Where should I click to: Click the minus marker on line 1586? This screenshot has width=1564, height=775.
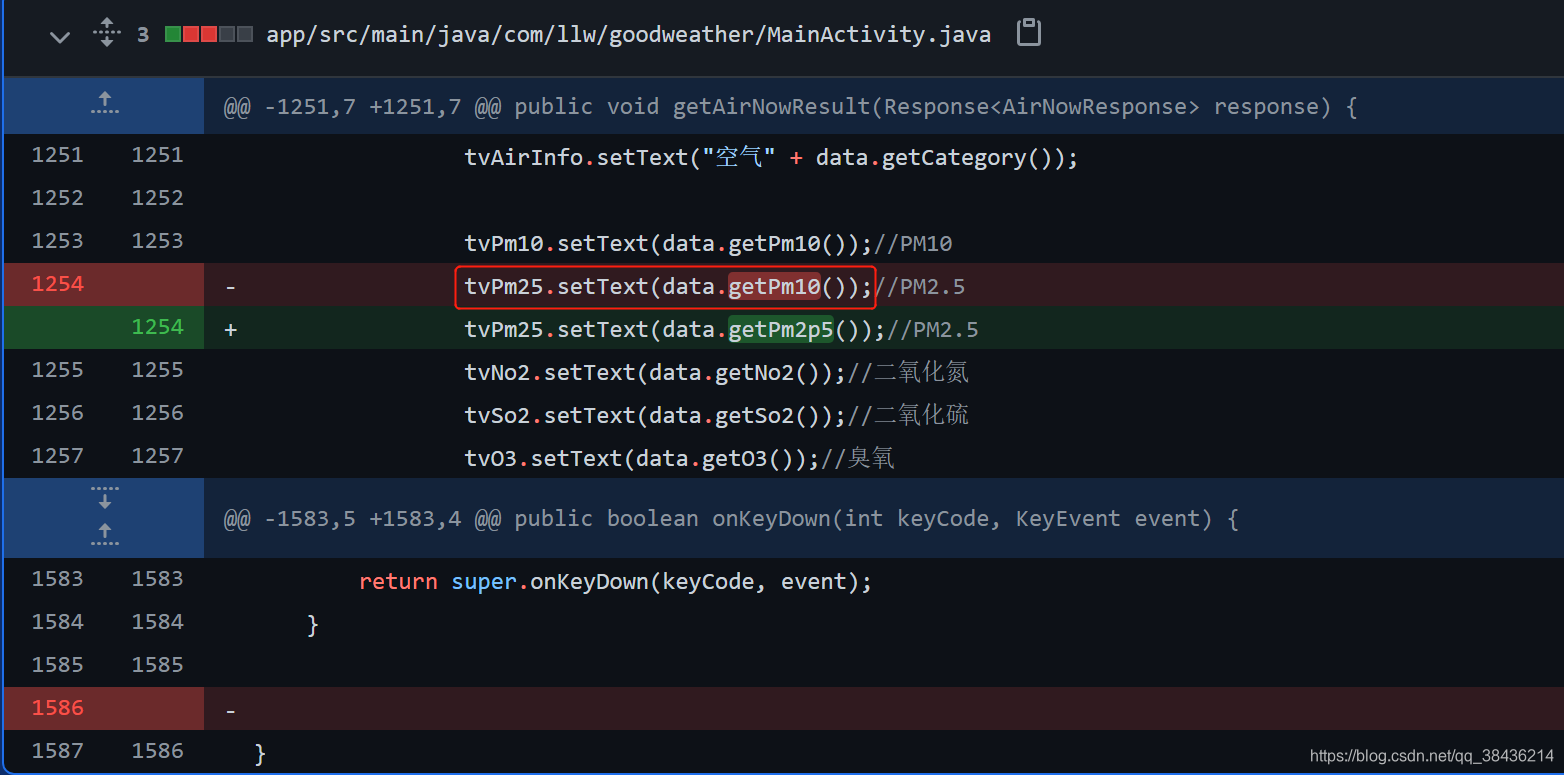[231, 711]
